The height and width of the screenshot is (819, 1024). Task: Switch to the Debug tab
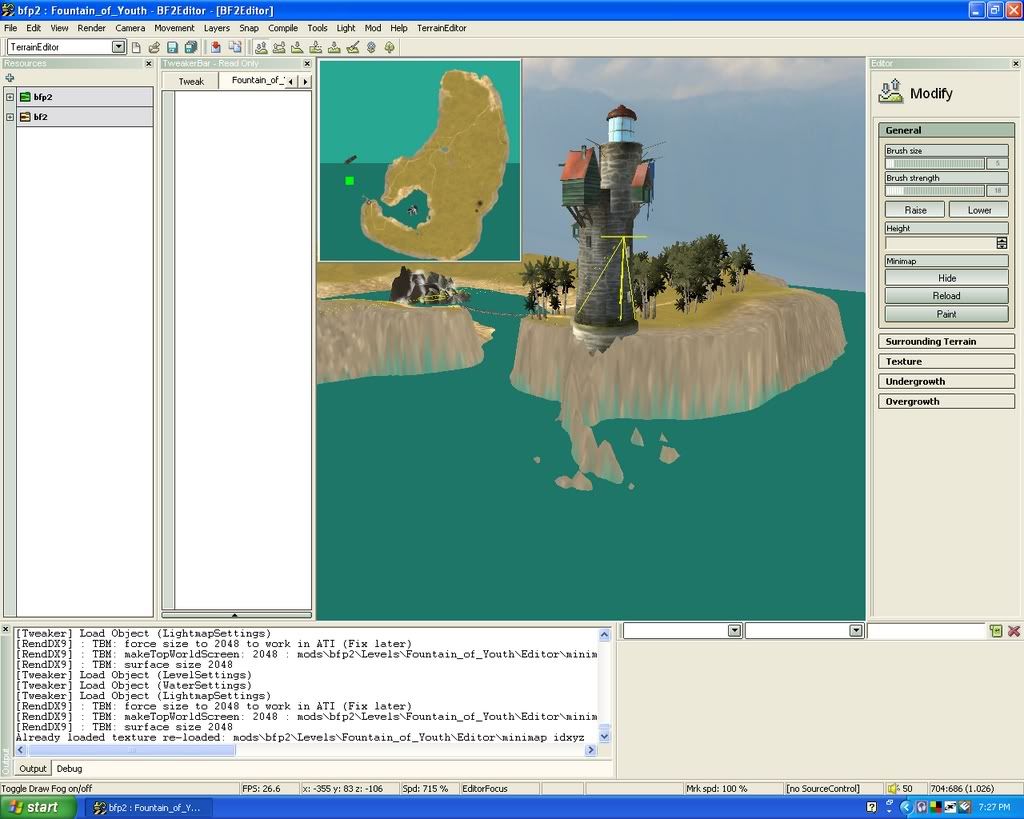69,769
